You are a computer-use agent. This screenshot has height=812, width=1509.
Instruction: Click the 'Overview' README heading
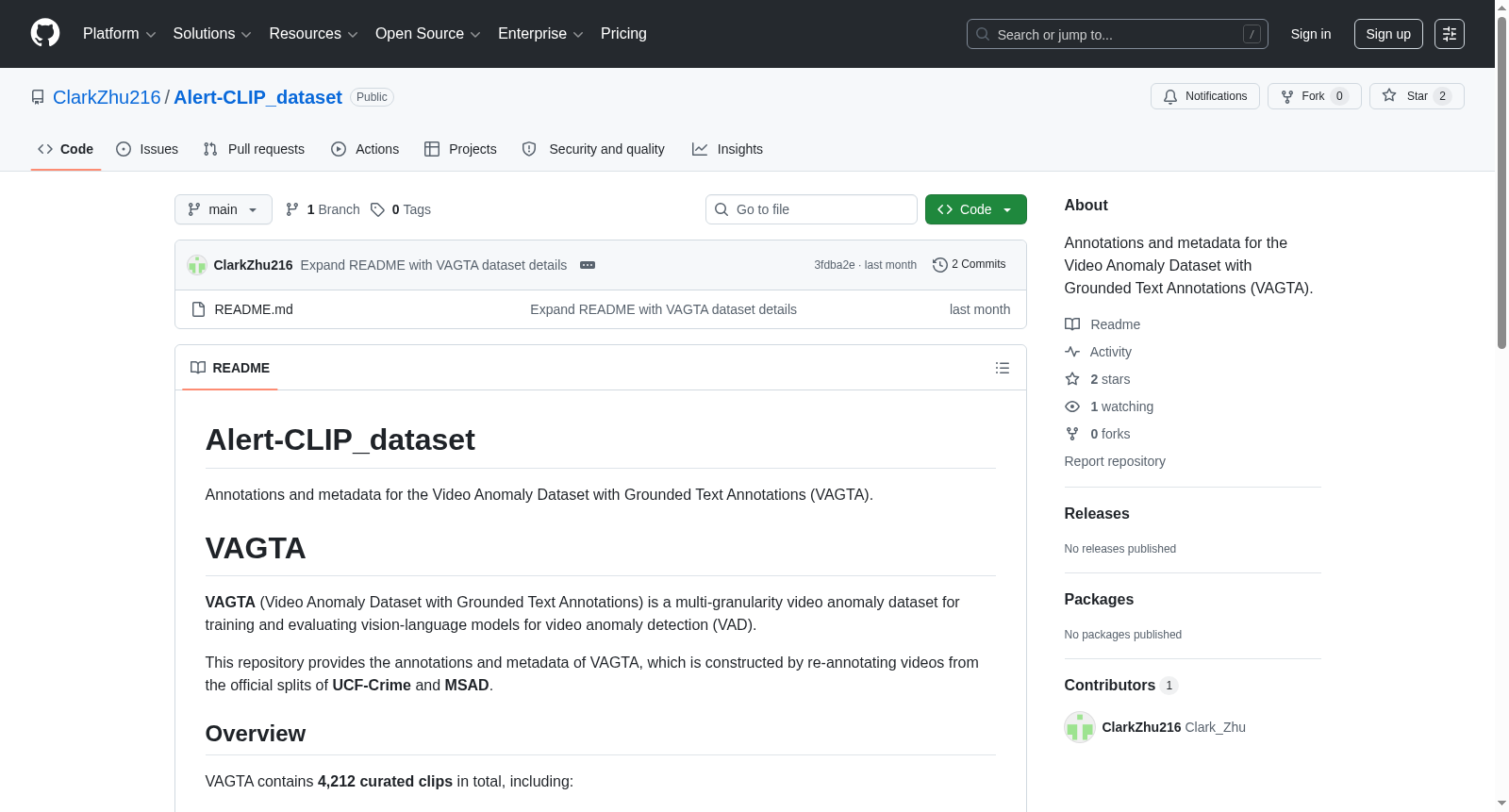coord(256,734)
